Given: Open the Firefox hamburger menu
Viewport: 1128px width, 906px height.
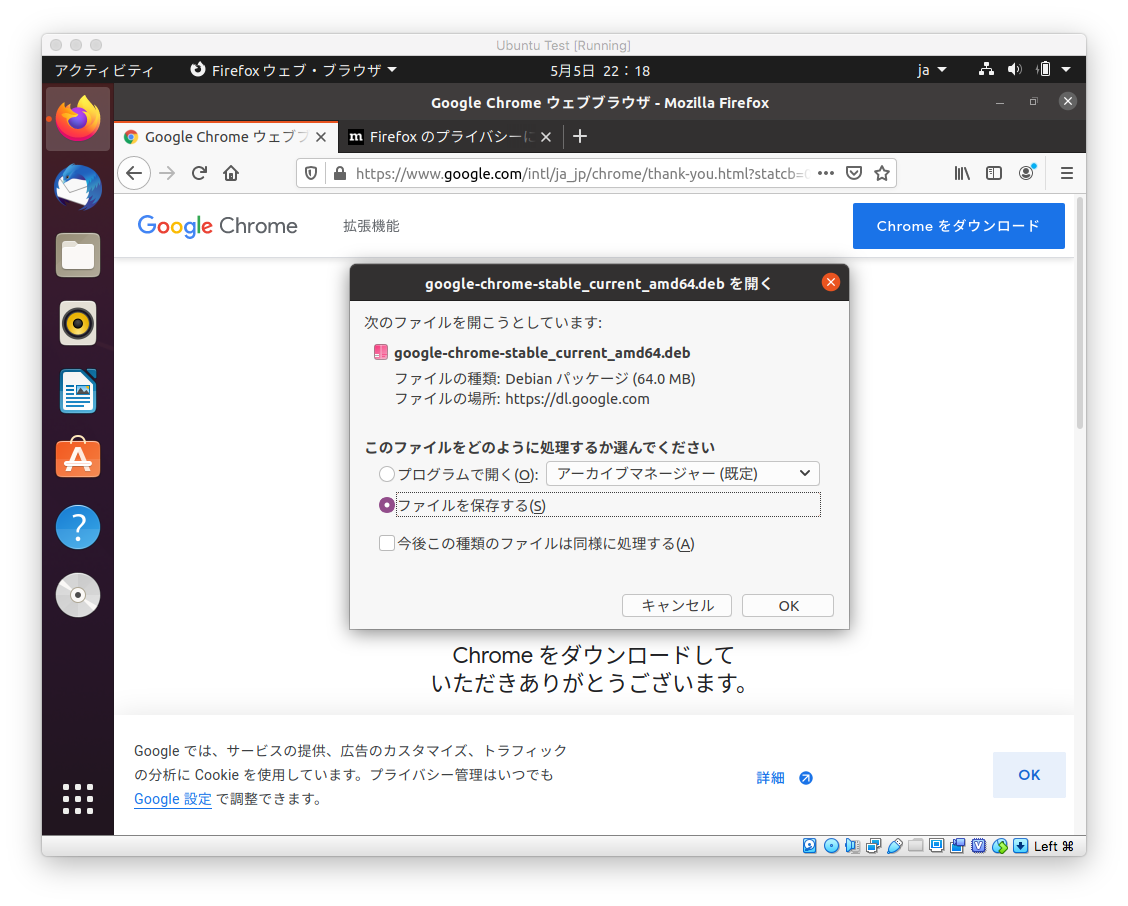Looking at the screenshot, I should pos(1067,173).
